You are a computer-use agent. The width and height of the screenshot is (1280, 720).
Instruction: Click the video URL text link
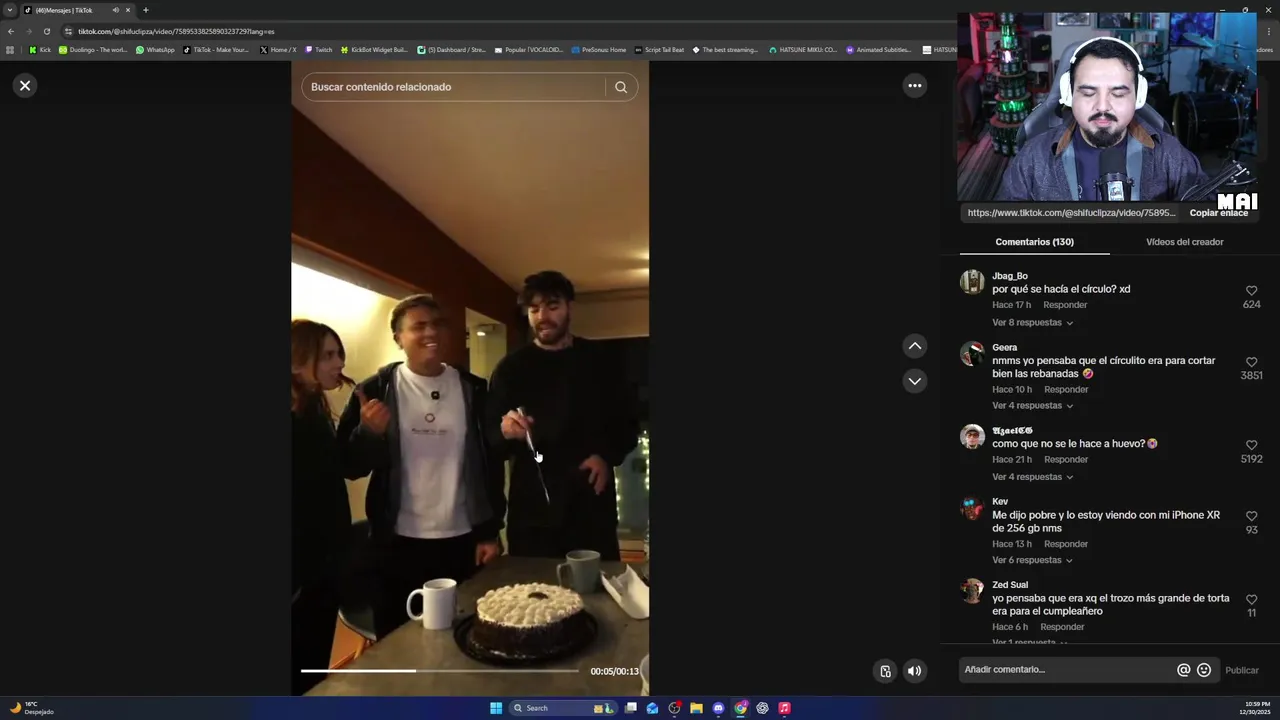1071,213
